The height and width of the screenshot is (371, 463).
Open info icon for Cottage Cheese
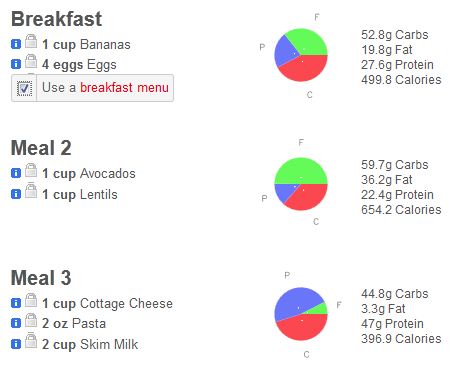click(16, 303)
